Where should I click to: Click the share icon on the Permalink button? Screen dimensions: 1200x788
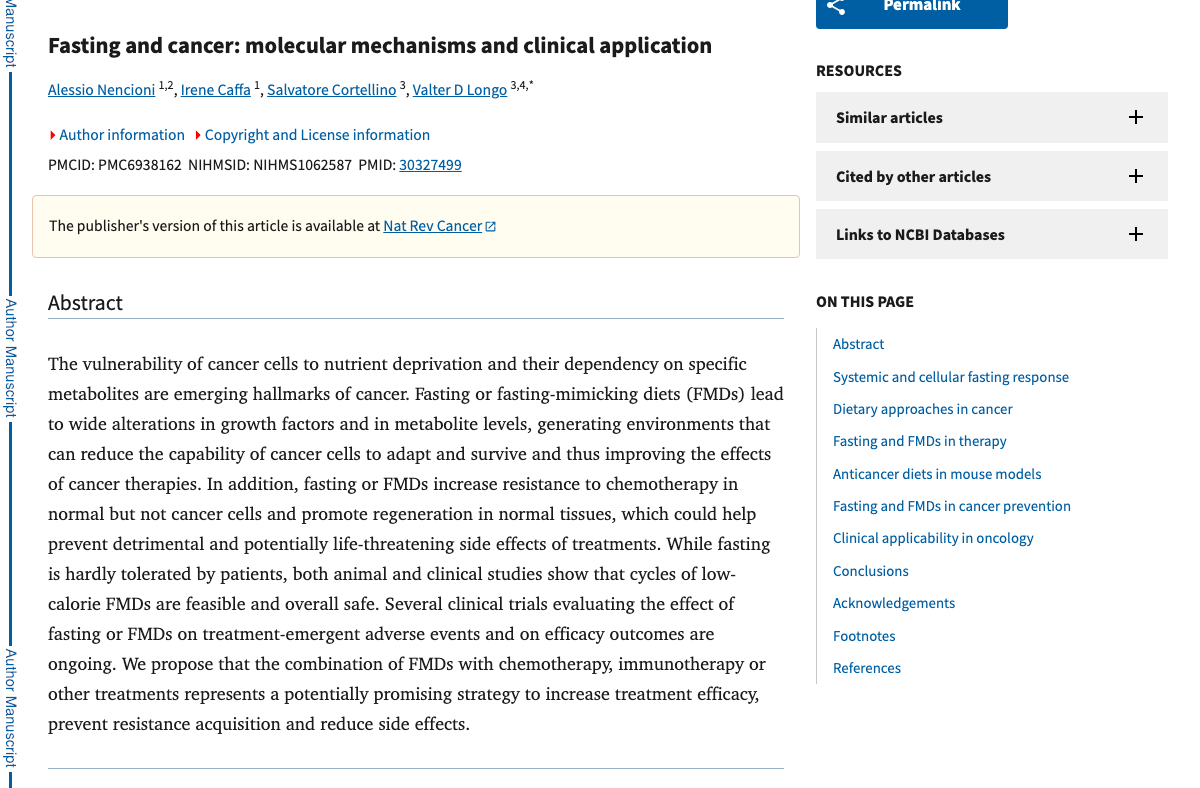(x=836, y=8)
